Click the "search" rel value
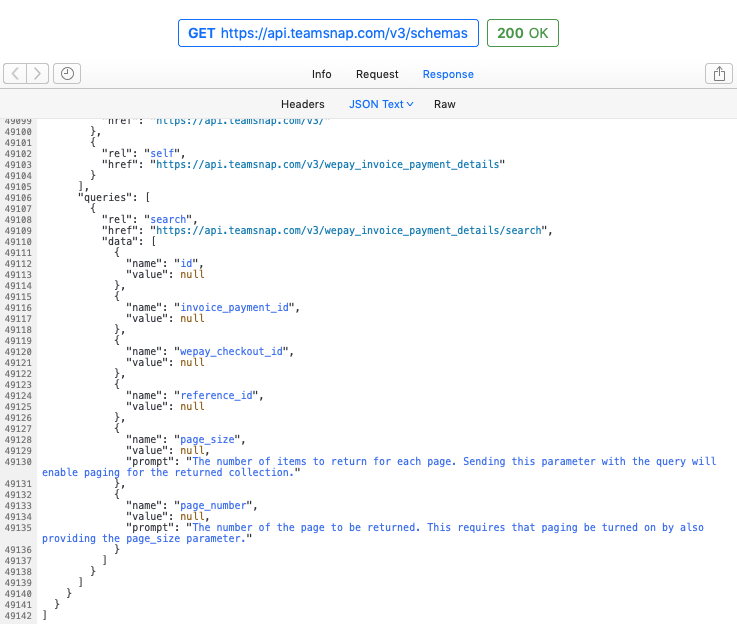Viewport: 737px width, 624px height. pos(168,219)
